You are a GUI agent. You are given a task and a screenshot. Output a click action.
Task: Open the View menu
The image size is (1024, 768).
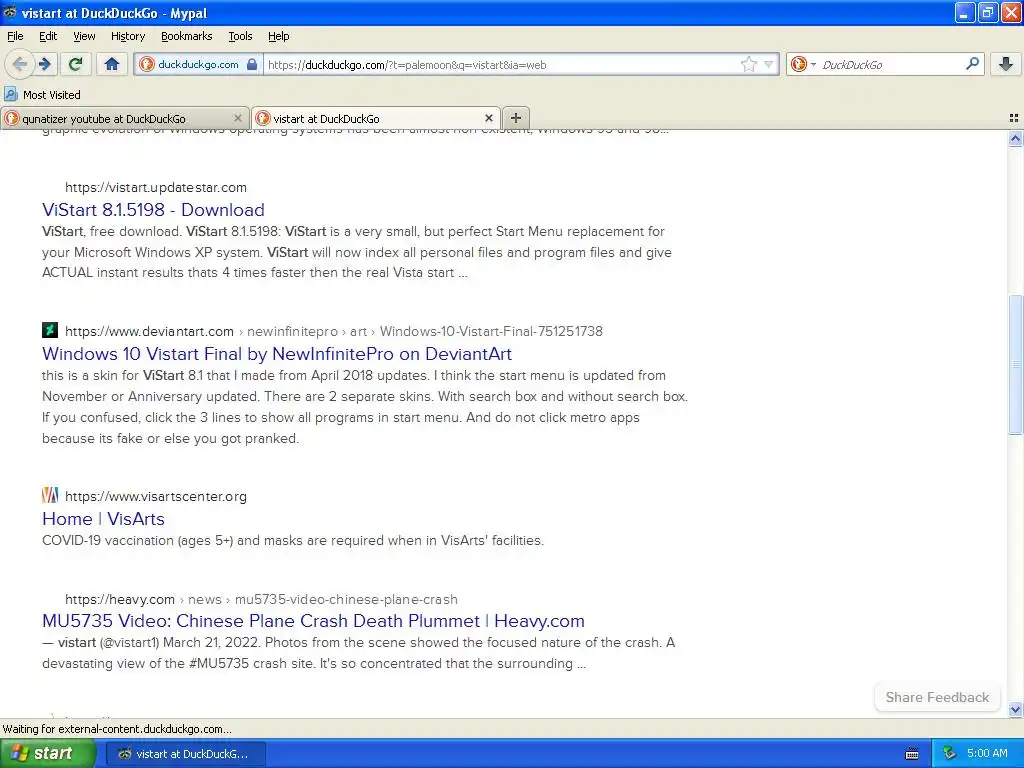pos(84,36)
